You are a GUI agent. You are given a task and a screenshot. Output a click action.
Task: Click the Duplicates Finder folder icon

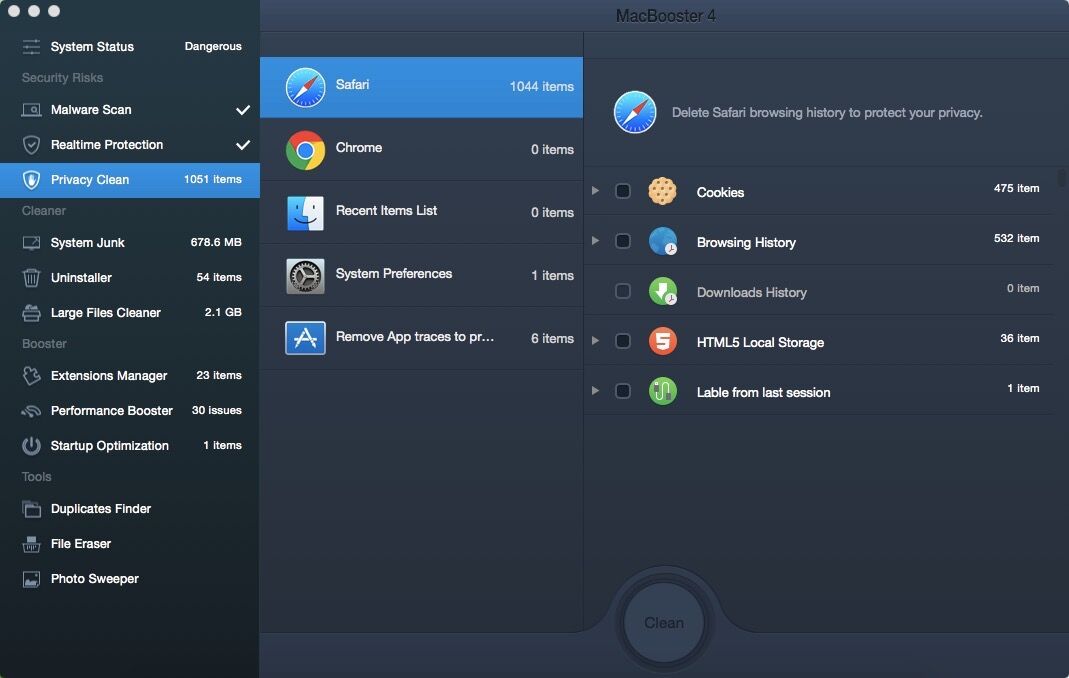point(31,509)
